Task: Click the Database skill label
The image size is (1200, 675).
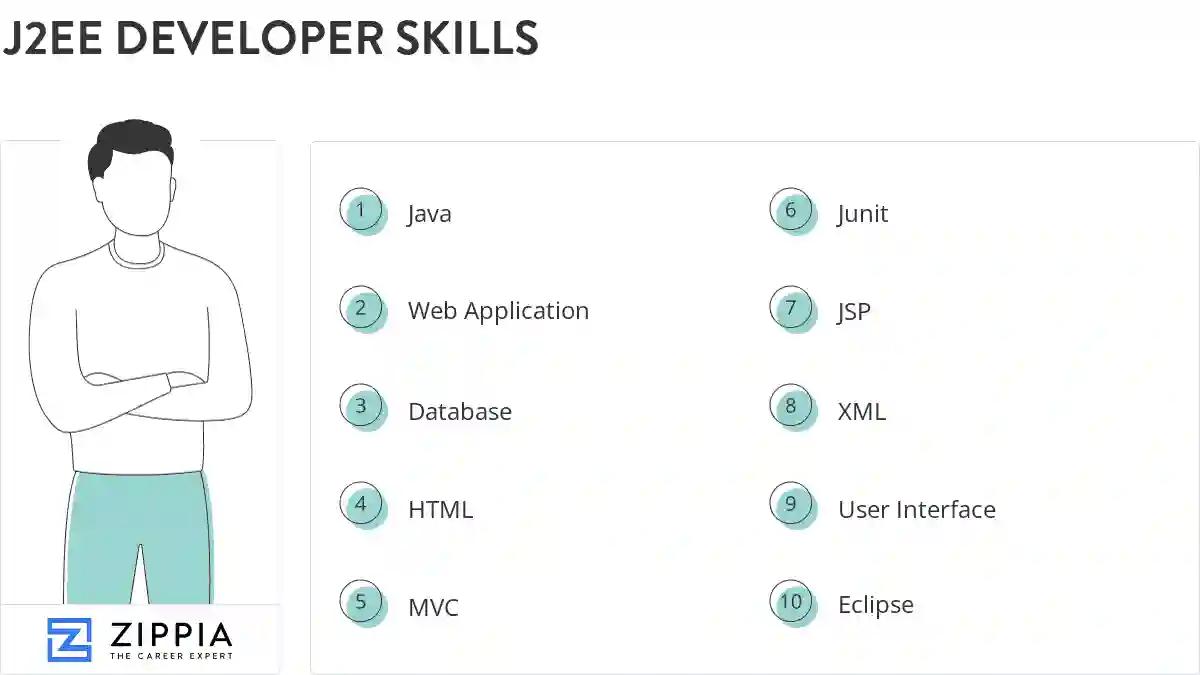Action: 460,411
